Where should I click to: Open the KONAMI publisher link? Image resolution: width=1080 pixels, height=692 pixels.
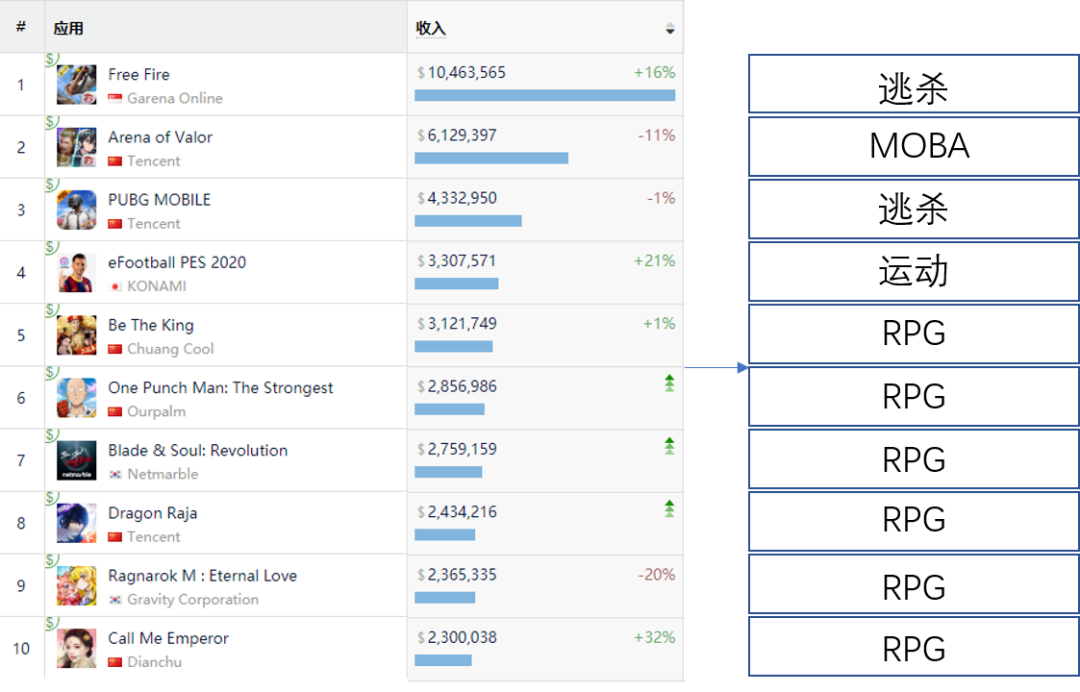[156, 286]
